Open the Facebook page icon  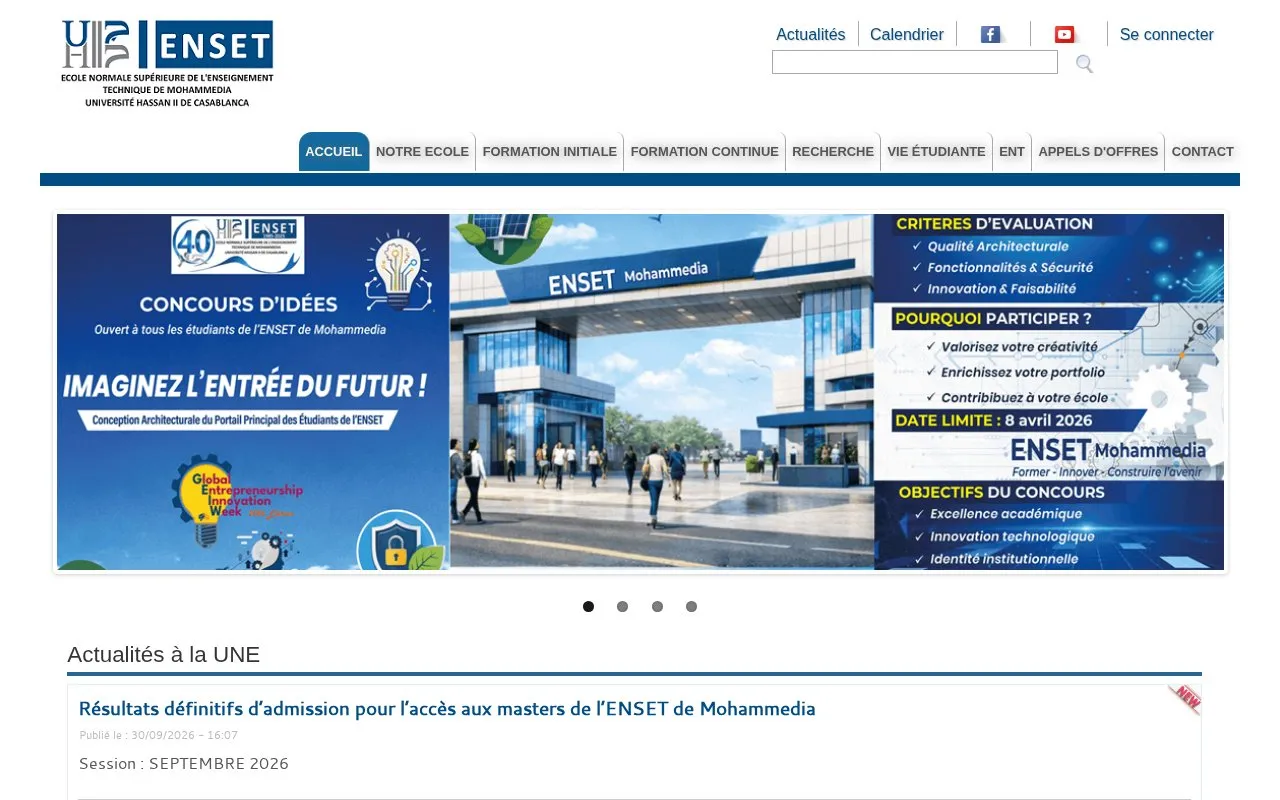click(992, 34)
